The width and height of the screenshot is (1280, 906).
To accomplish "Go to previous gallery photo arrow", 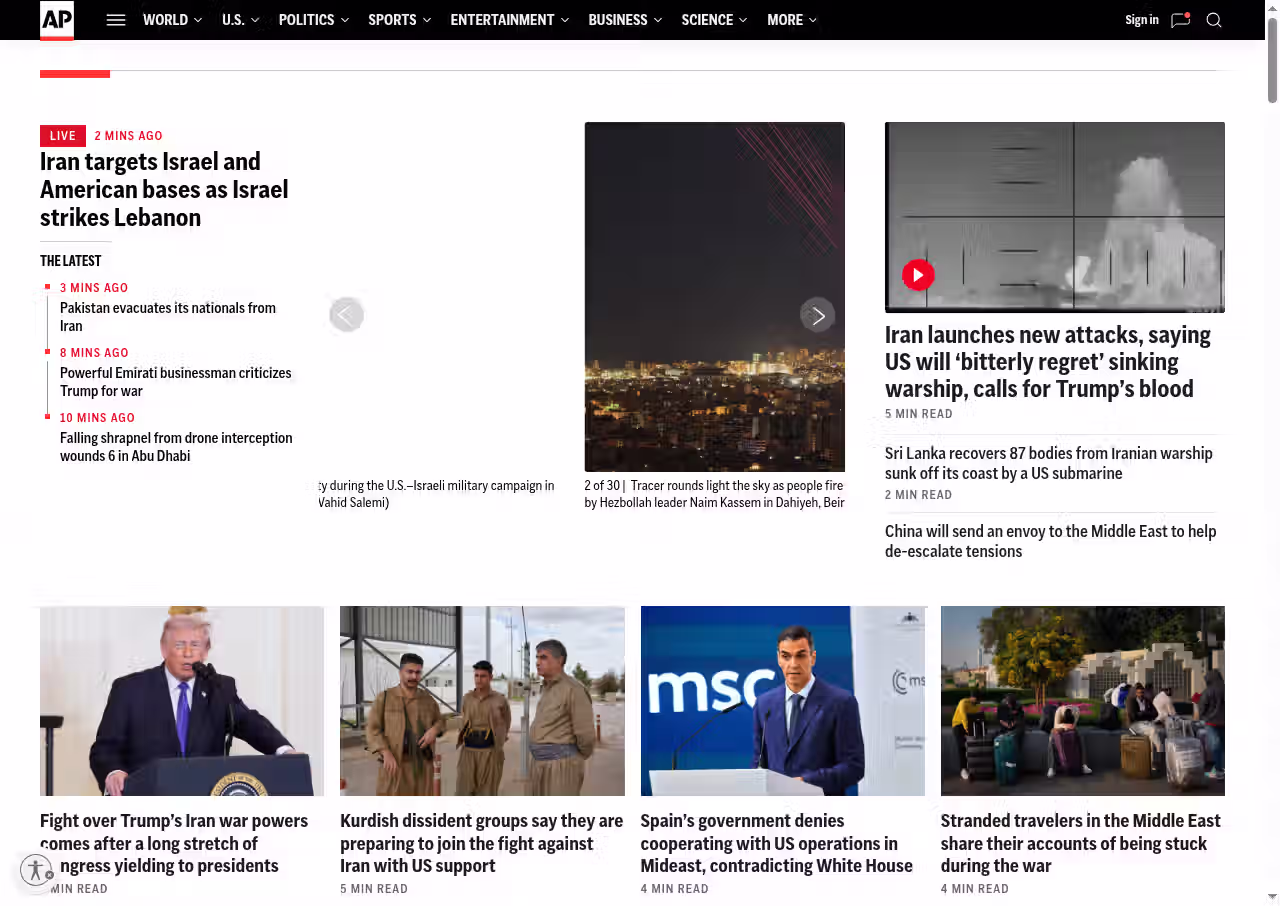I will click(346, 315).
